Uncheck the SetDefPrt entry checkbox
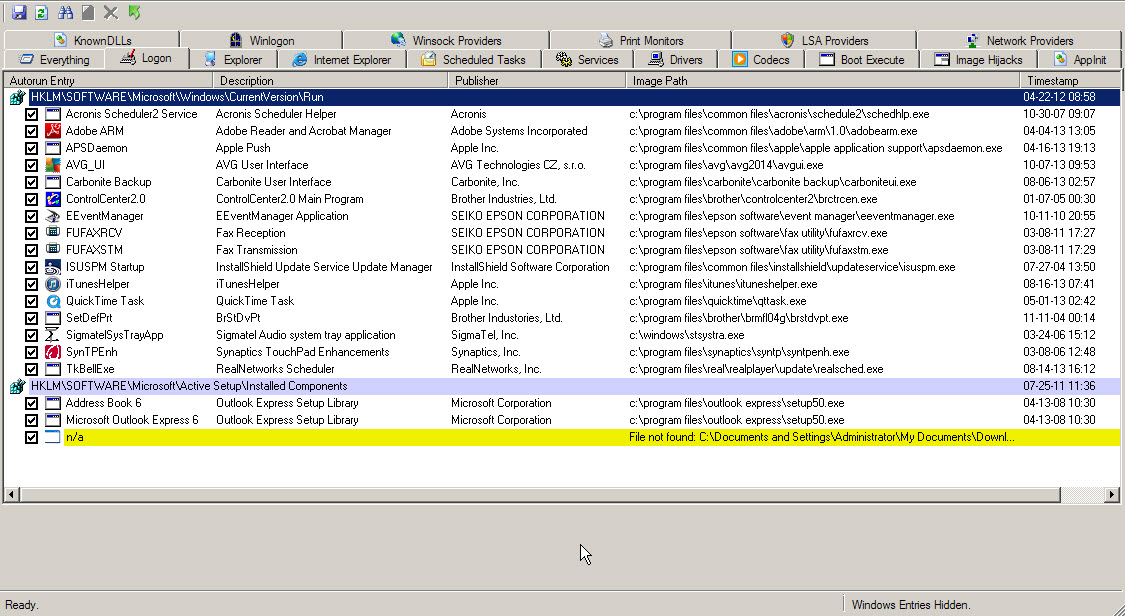Viewport: 1125px width, 616px height. pos(31,318)
